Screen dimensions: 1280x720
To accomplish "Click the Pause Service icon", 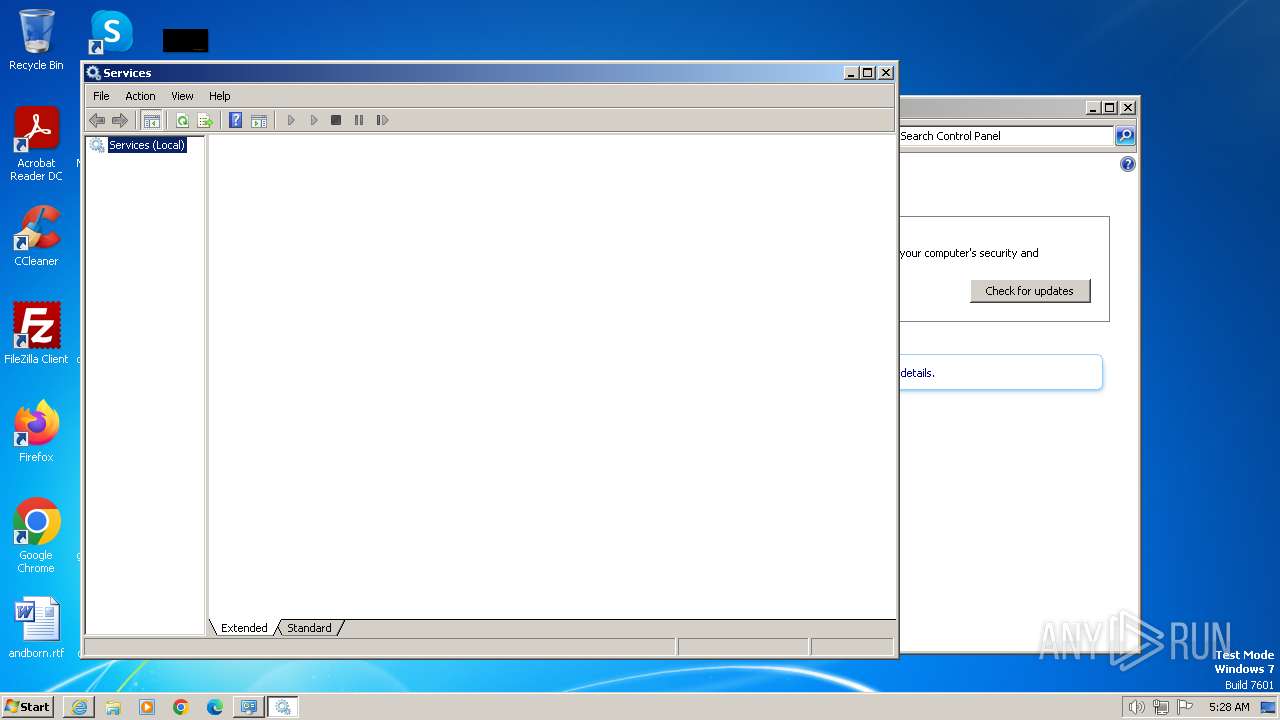I will (x=359, y=120).
